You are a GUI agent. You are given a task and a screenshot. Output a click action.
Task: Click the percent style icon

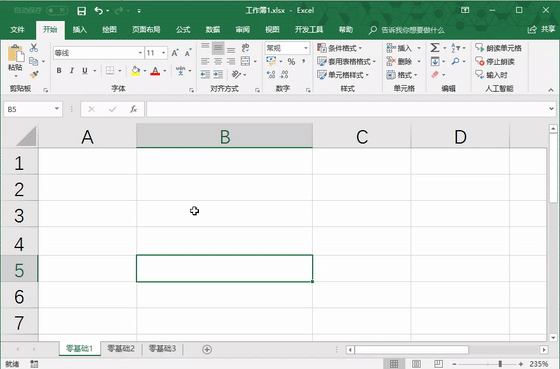click(x=291, y=61)
